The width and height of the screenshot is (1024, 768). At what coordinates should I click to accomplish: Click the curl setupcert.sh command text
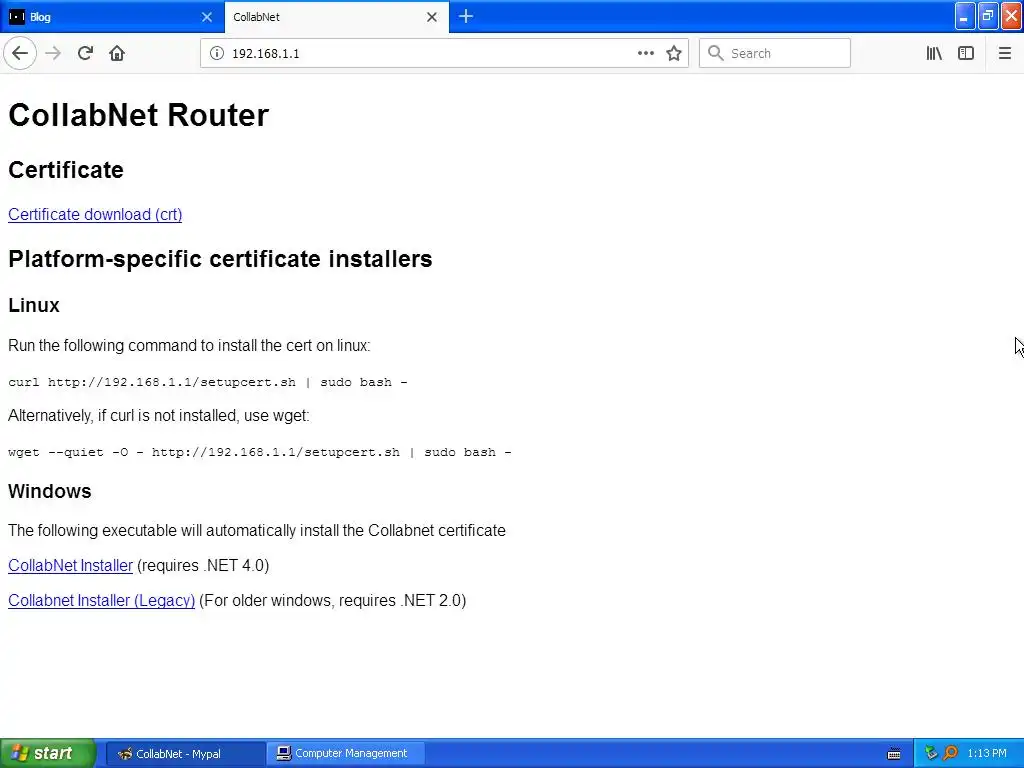208,382
